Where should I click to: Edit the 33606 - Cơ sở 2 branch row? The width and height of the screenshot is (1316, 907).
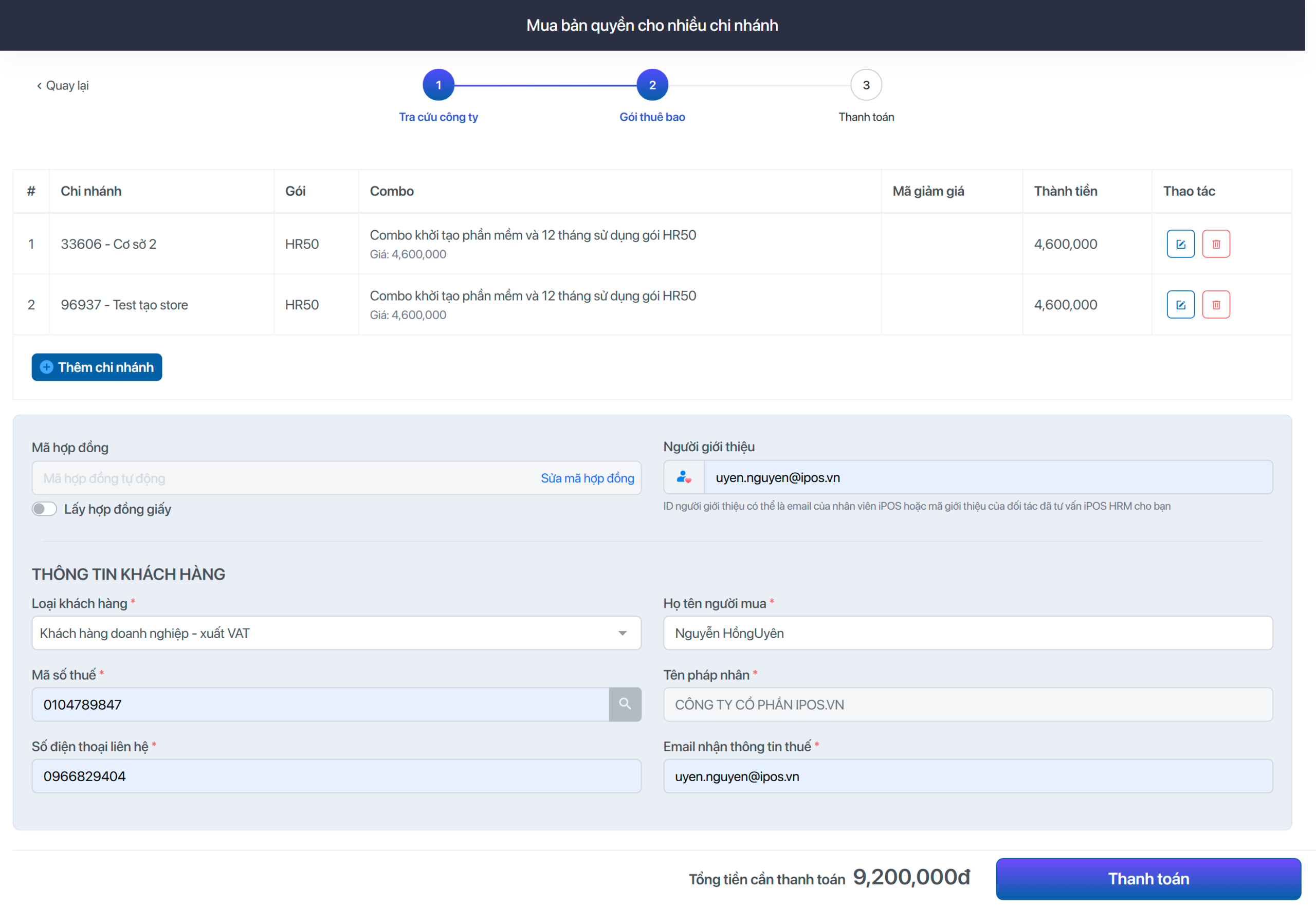click(1180, 244)
